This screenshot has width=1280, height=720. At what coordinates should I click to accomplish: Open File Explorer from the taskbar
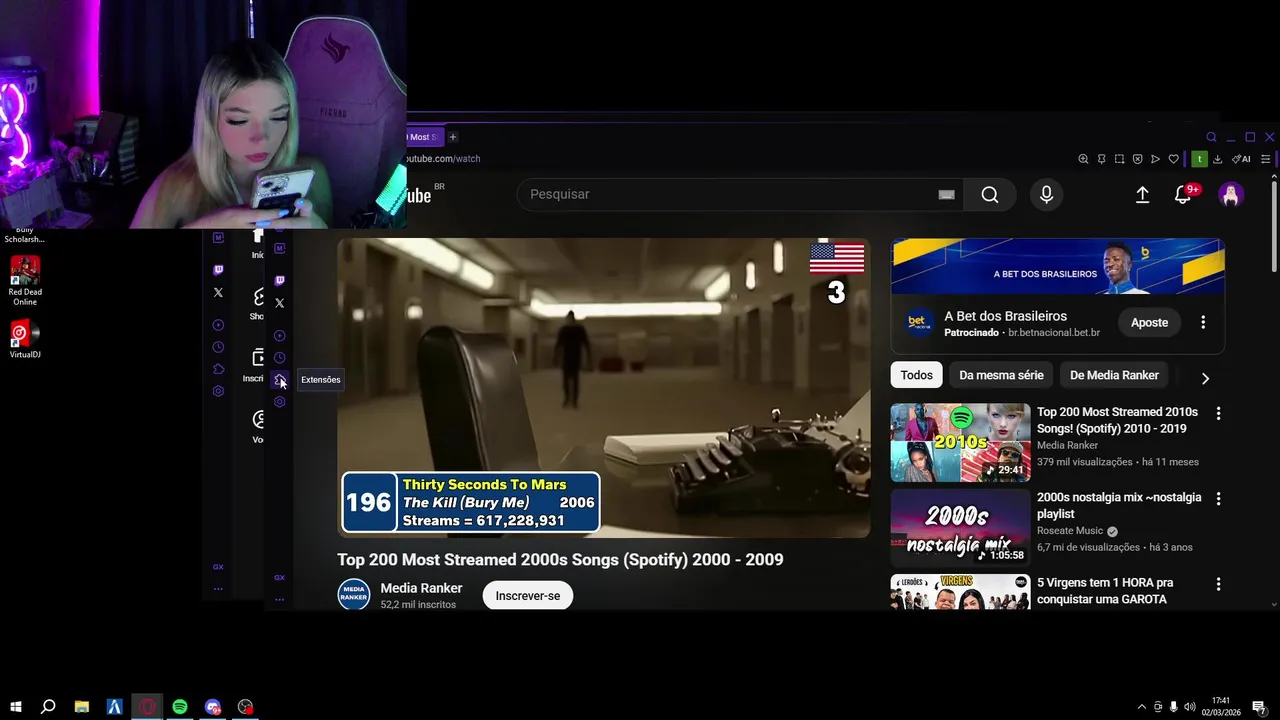click(82, 707)
